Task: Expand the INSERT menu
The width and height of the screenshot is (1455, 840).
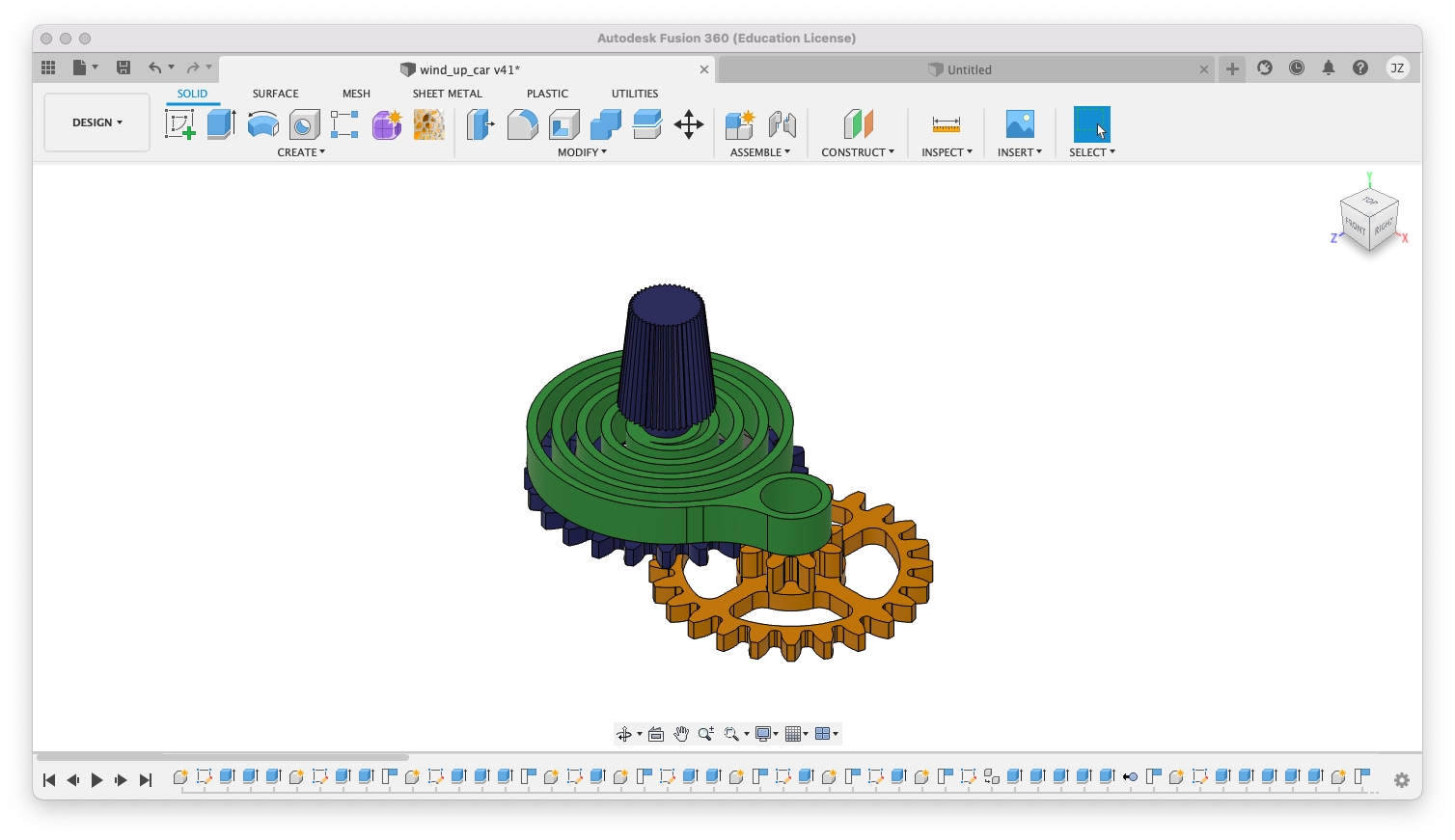Action: pyautogui.click(x=1020, y=152)
